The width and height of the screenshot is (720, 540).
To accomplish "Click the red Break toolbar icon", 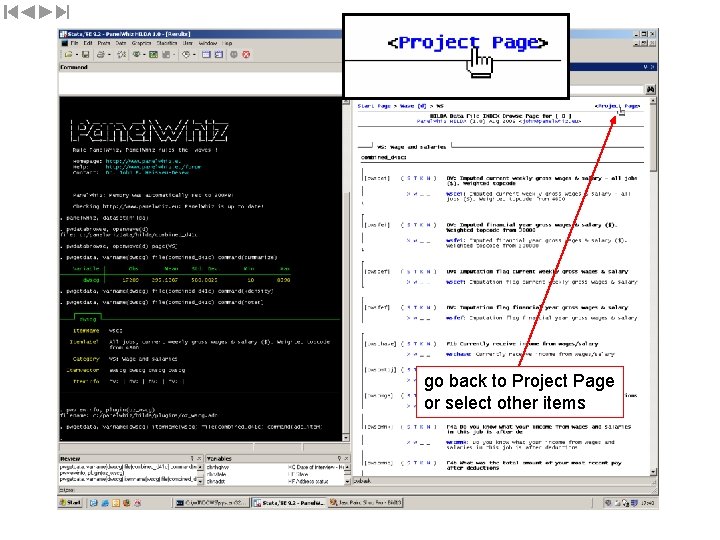I will (246, 55).
